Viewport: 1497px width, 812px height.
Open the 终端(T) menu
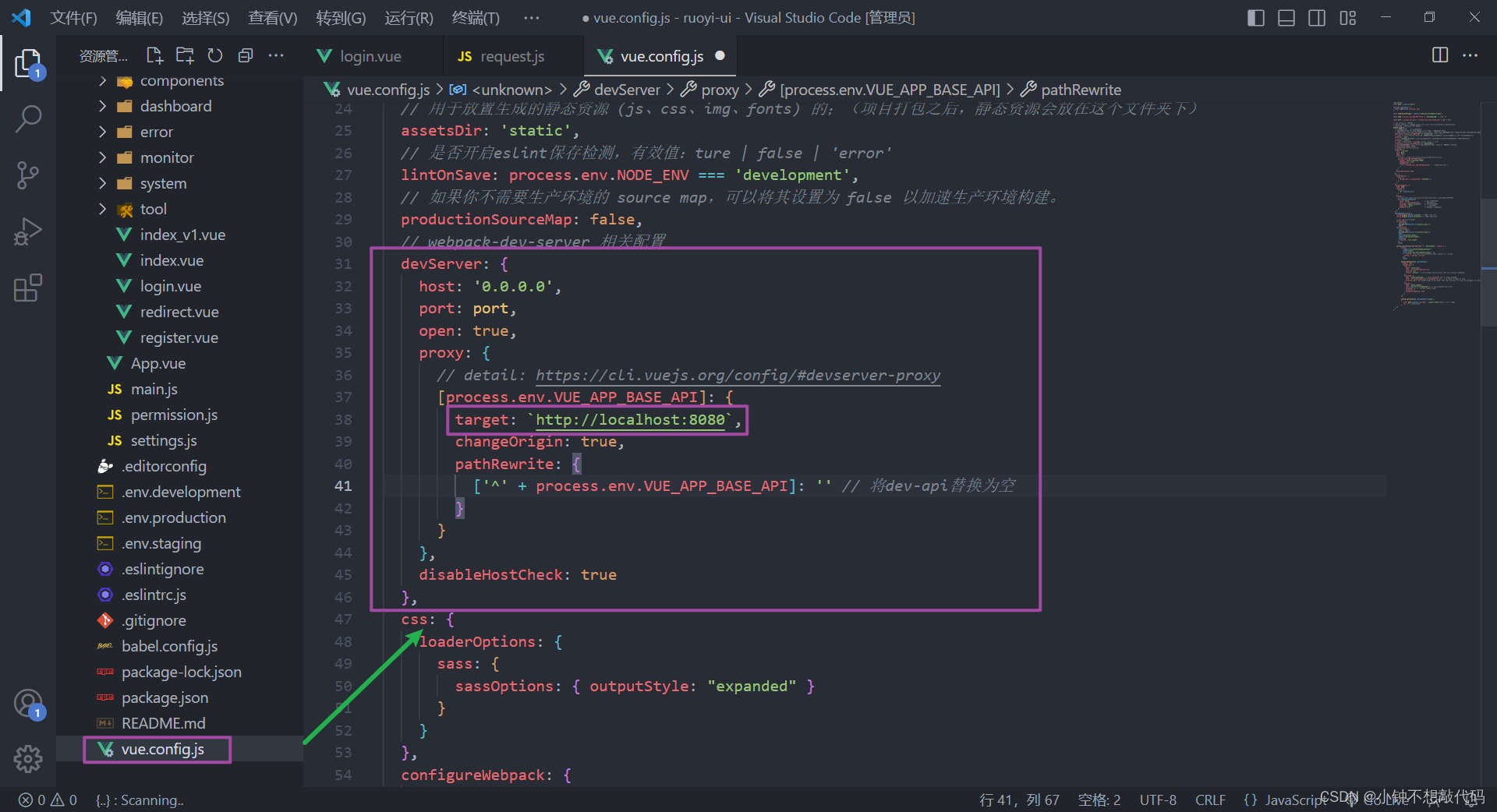pyautogui.click(x=476, y=17)
